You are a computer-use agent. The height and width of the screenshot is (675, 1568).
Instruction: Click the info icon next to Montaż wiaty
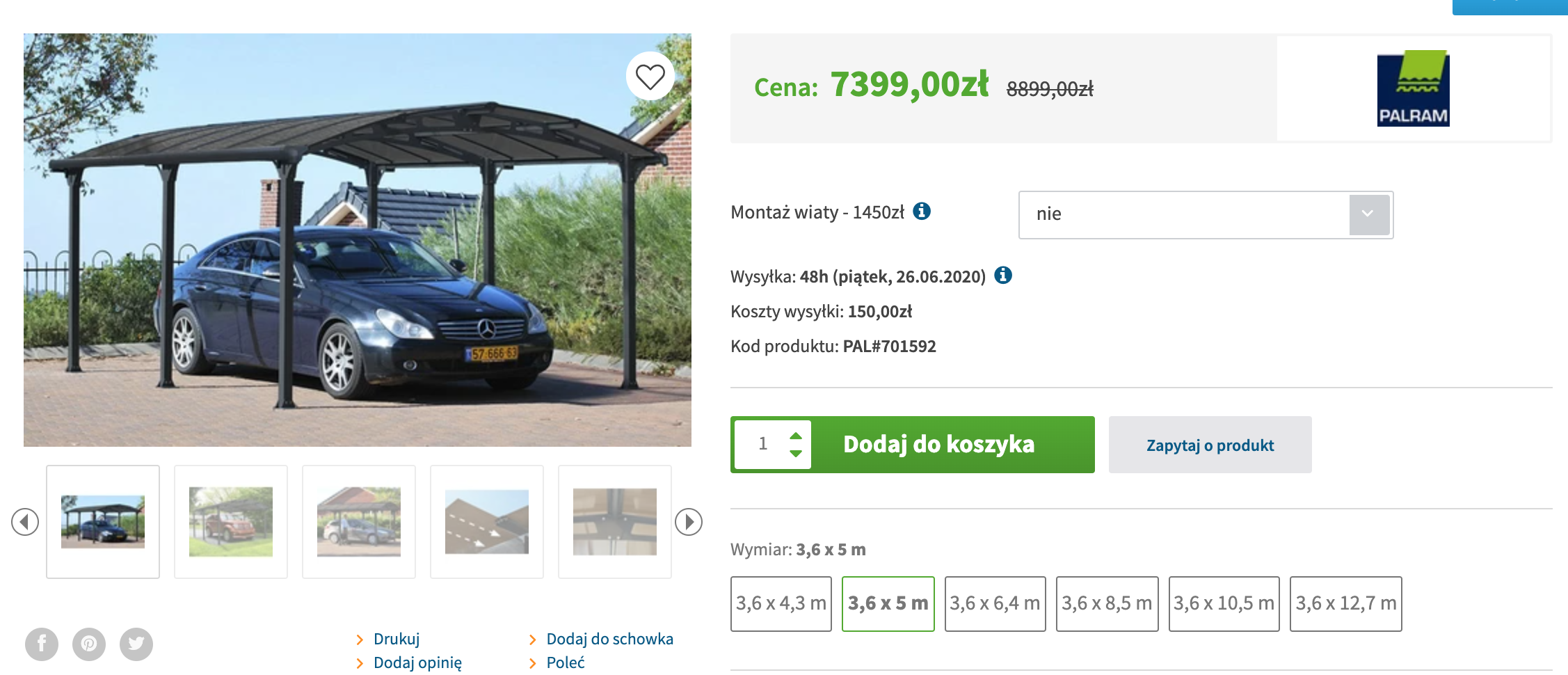click(922, 211)
